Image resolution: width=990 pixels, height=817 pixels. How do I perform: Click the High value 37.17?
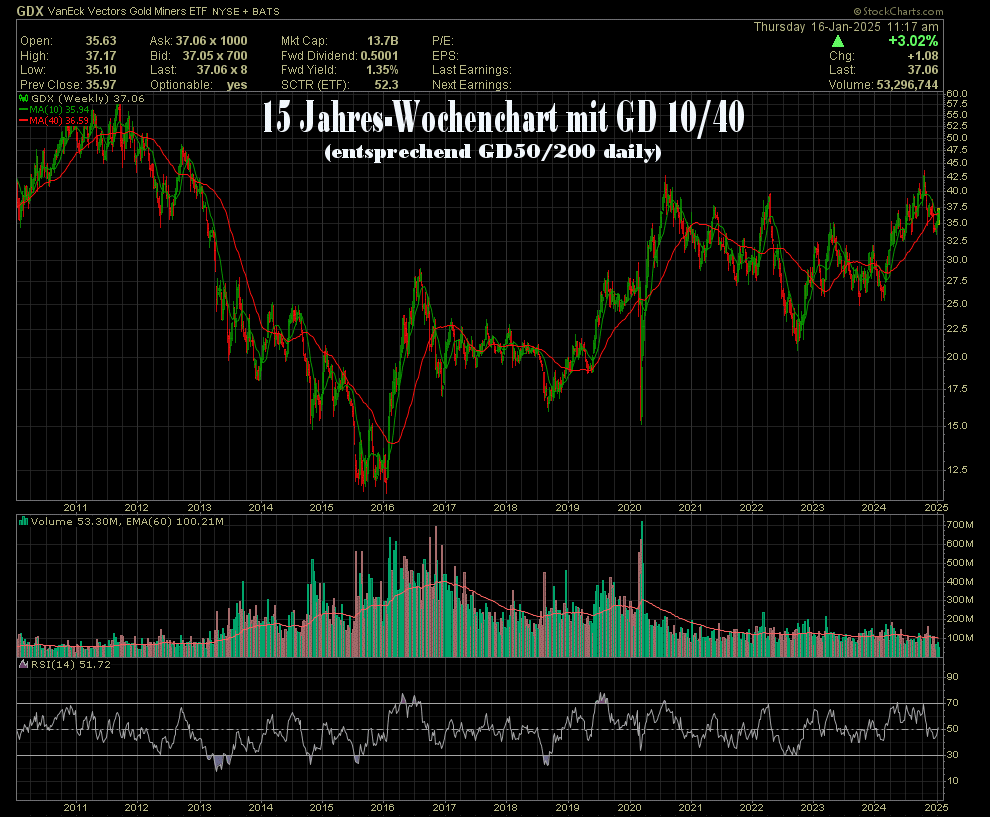pyautogui.click(x=101, y=56)
